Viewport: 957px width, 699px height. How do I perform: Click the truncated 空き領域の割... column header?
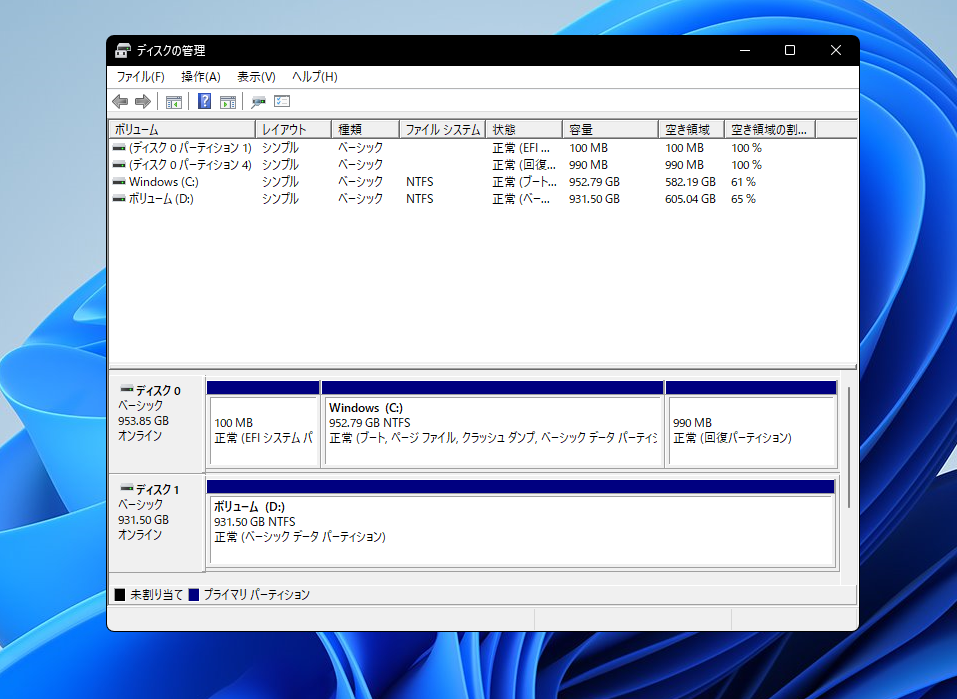770,129
